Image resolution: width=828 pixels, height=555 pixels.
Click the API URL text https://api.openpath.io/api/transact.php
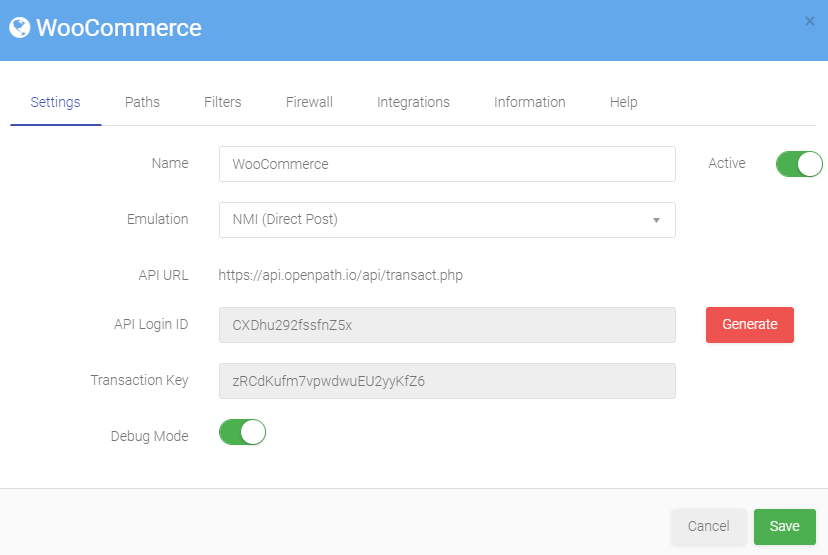coord(341,275)
